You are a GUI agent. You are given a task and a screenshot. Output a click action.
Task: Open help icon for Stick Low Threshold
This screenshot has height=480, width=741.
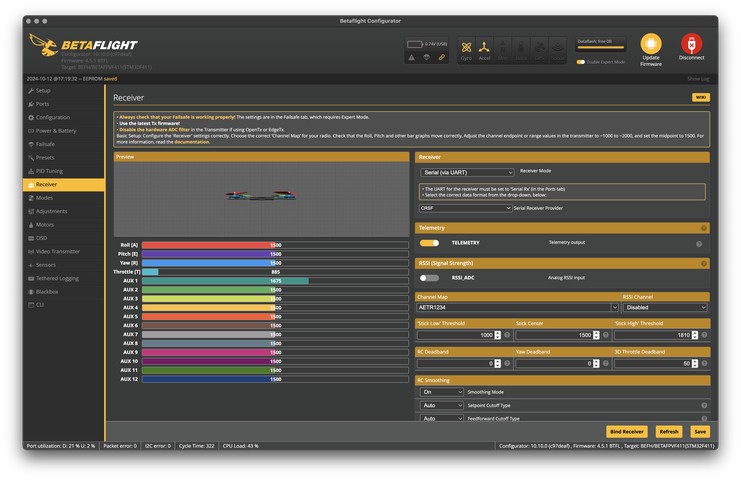coord(507,335)
